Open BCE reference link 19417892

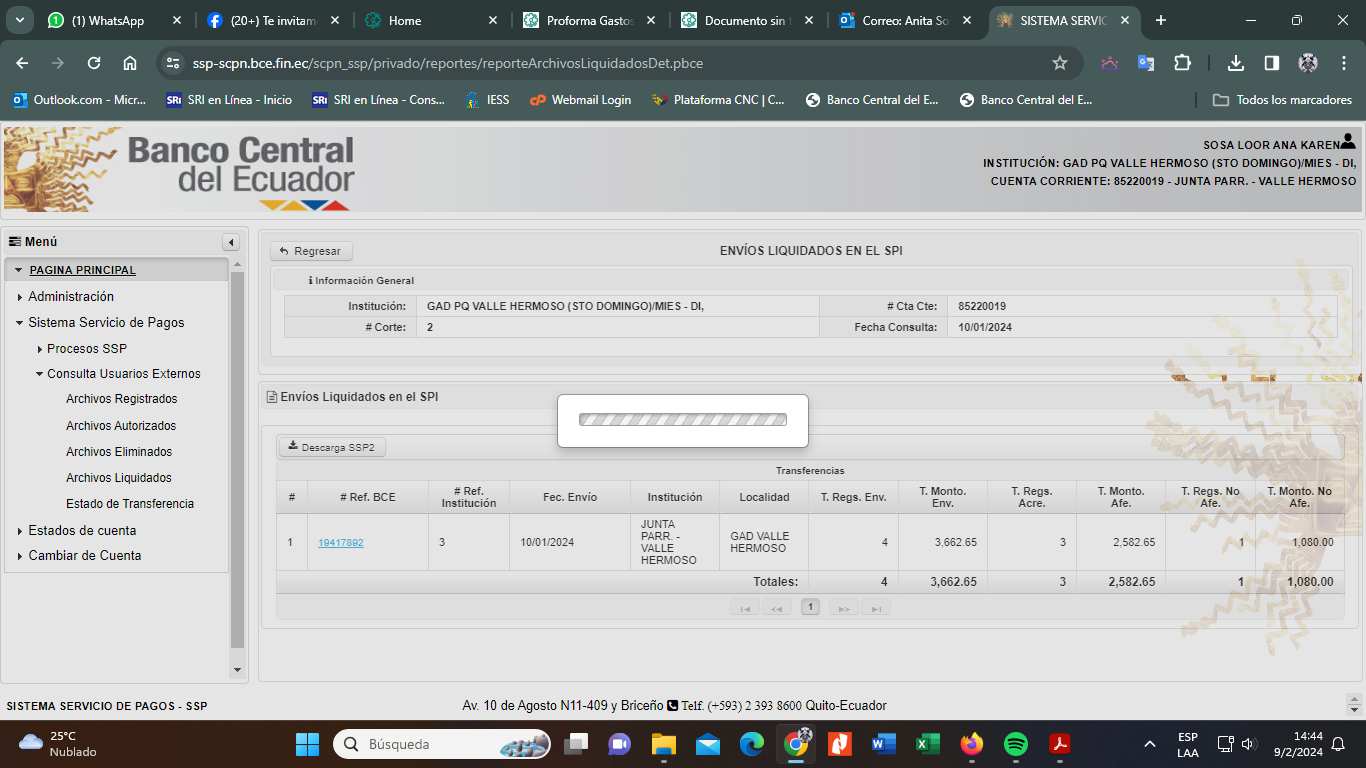coord(340,543)
